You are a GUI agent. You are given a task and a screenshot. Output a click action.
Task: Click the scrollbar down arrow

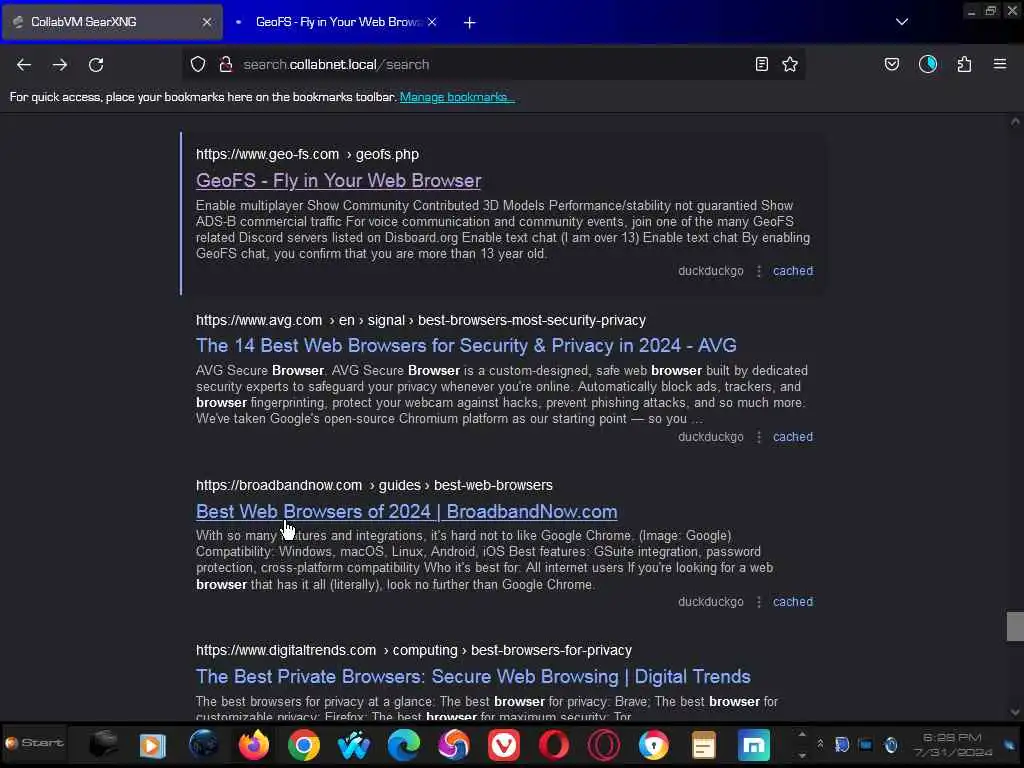1015,712
